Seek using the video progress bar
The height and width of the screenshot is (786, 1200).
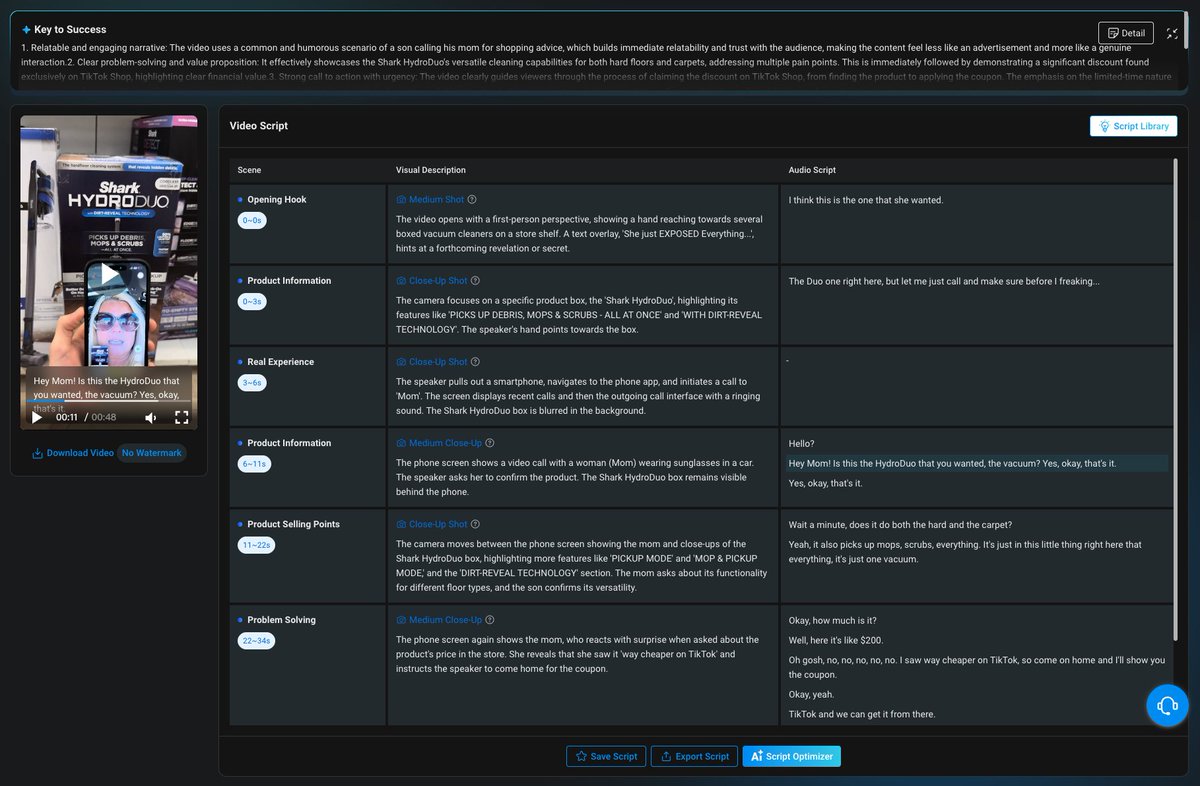(x=109, y=402)
